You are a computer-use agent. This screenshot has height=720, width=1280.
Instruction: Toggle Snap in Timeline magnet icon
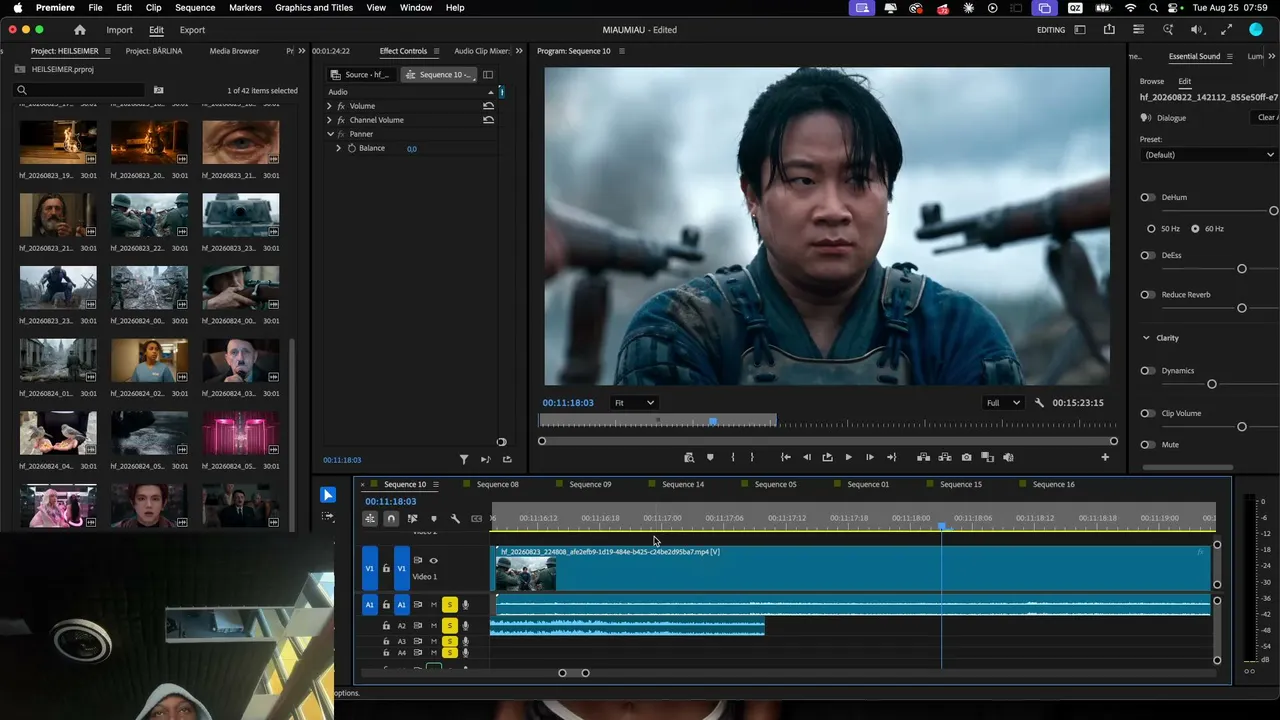[391, 518]
